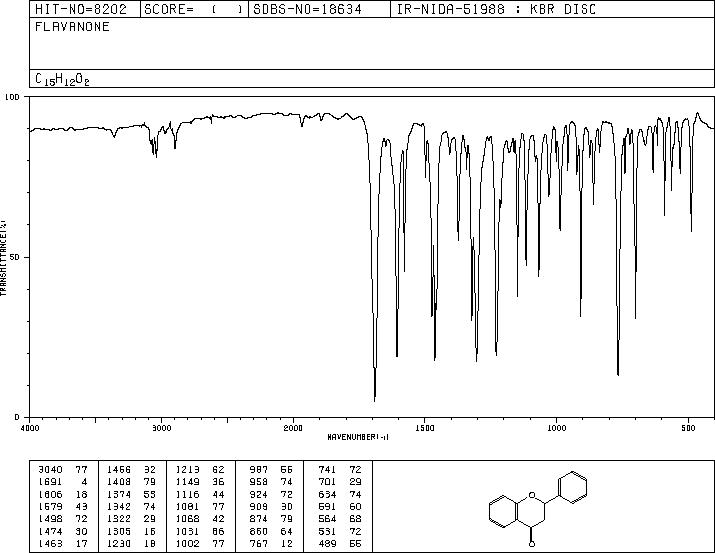Viewport: 715px width, 553px height.
Task: Pick the 1068 row in peak table
Action: pyautogui.click(x=200, y=519)
